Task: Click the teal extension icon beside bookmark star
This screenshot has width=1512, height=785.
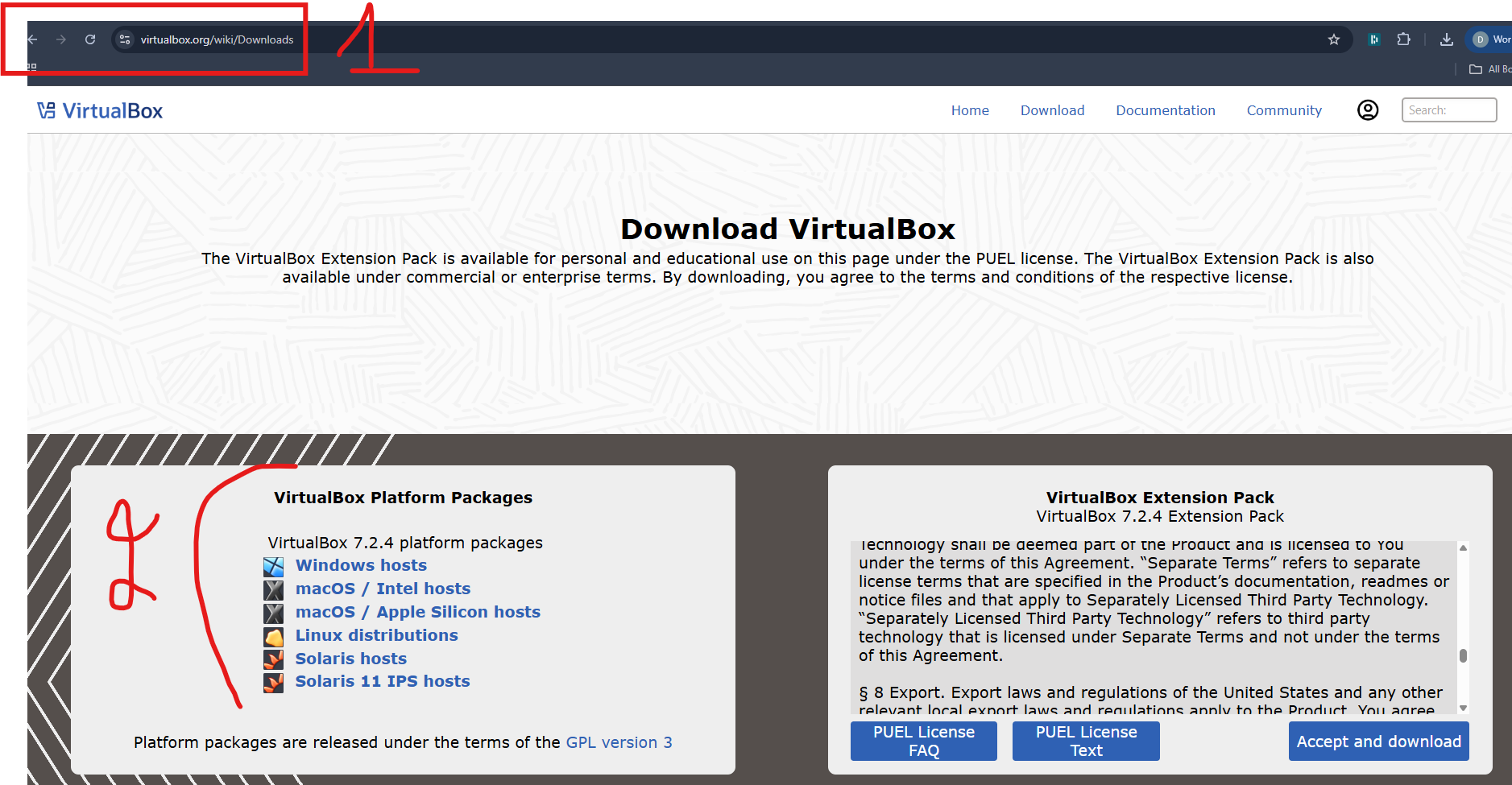Action: 1374,39
